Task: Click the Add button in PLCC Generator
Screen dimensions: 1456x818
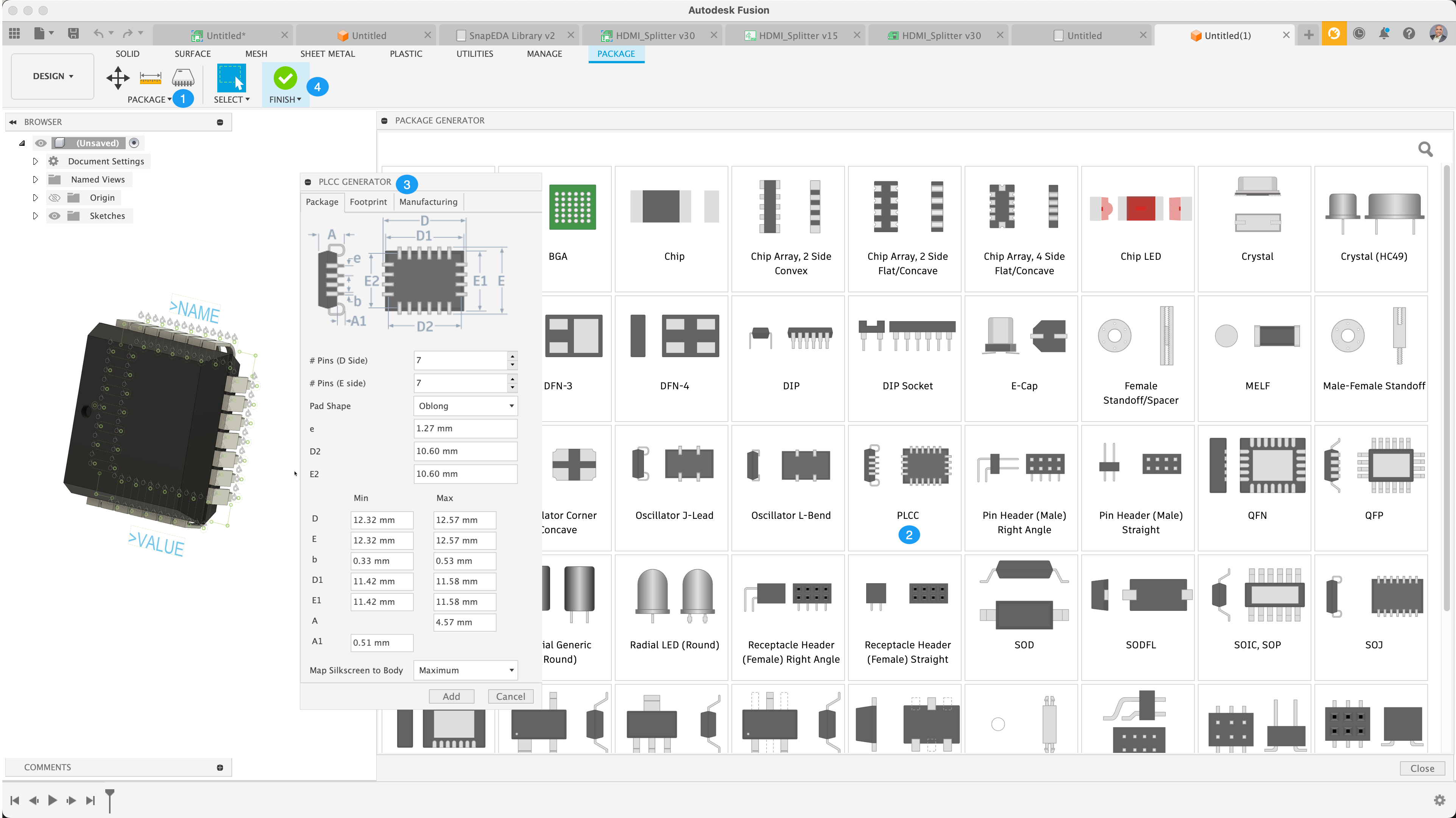Action: pos(451,696)
